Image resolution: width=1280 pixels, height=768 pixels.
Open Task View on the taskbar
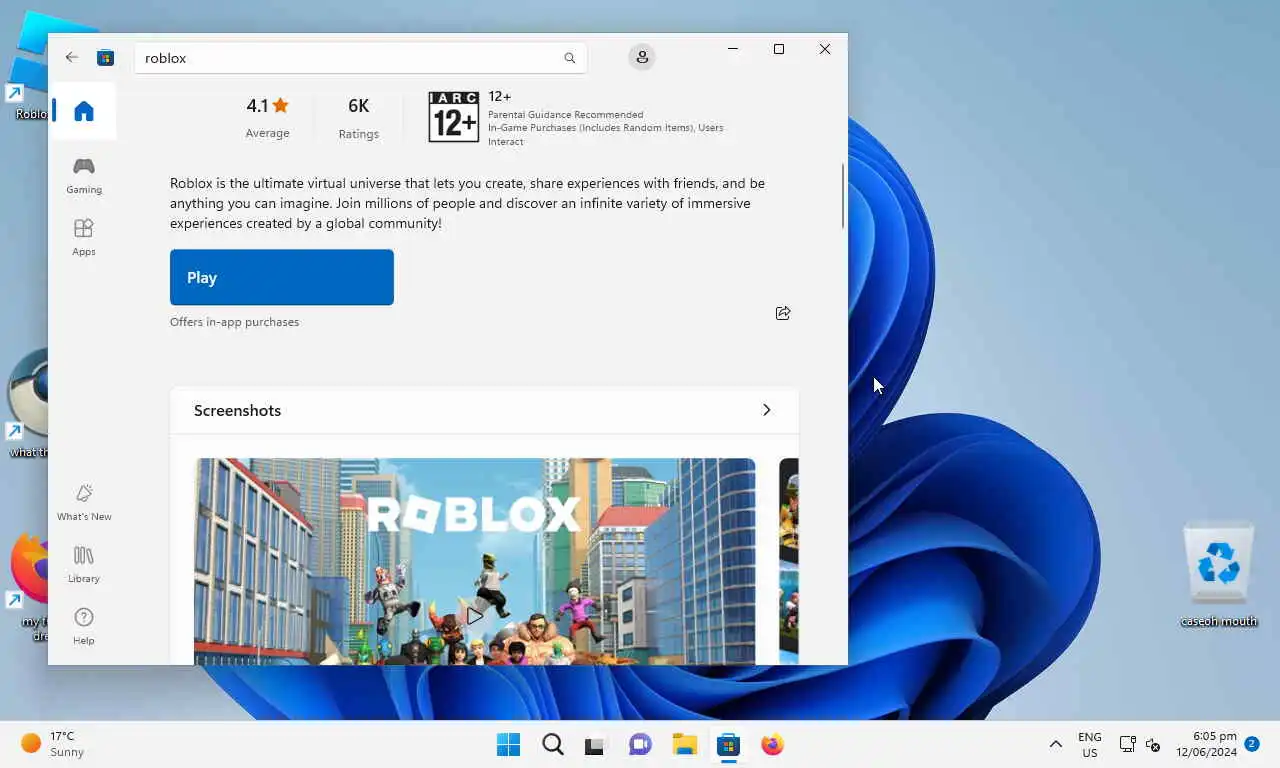tap(596, 744)
